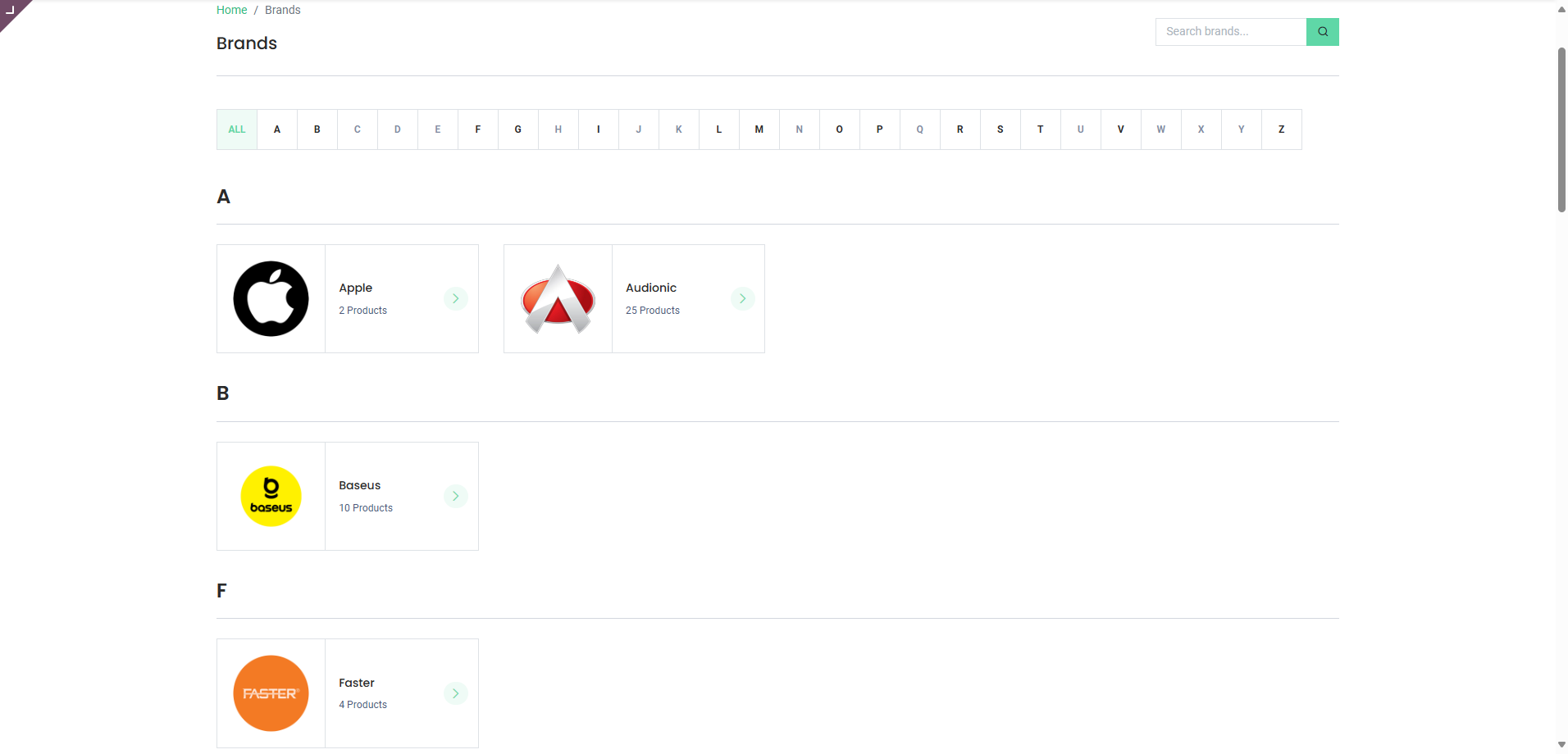
Task: Click the Brands page heading
Action: tap(247, 43)
